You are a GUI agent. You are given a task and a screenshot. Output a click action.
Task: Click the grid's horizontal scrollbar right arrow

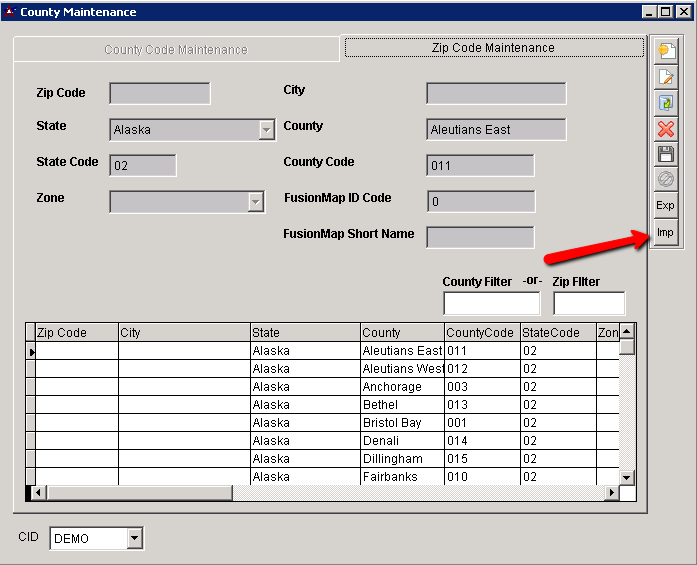tap(611, 493)
